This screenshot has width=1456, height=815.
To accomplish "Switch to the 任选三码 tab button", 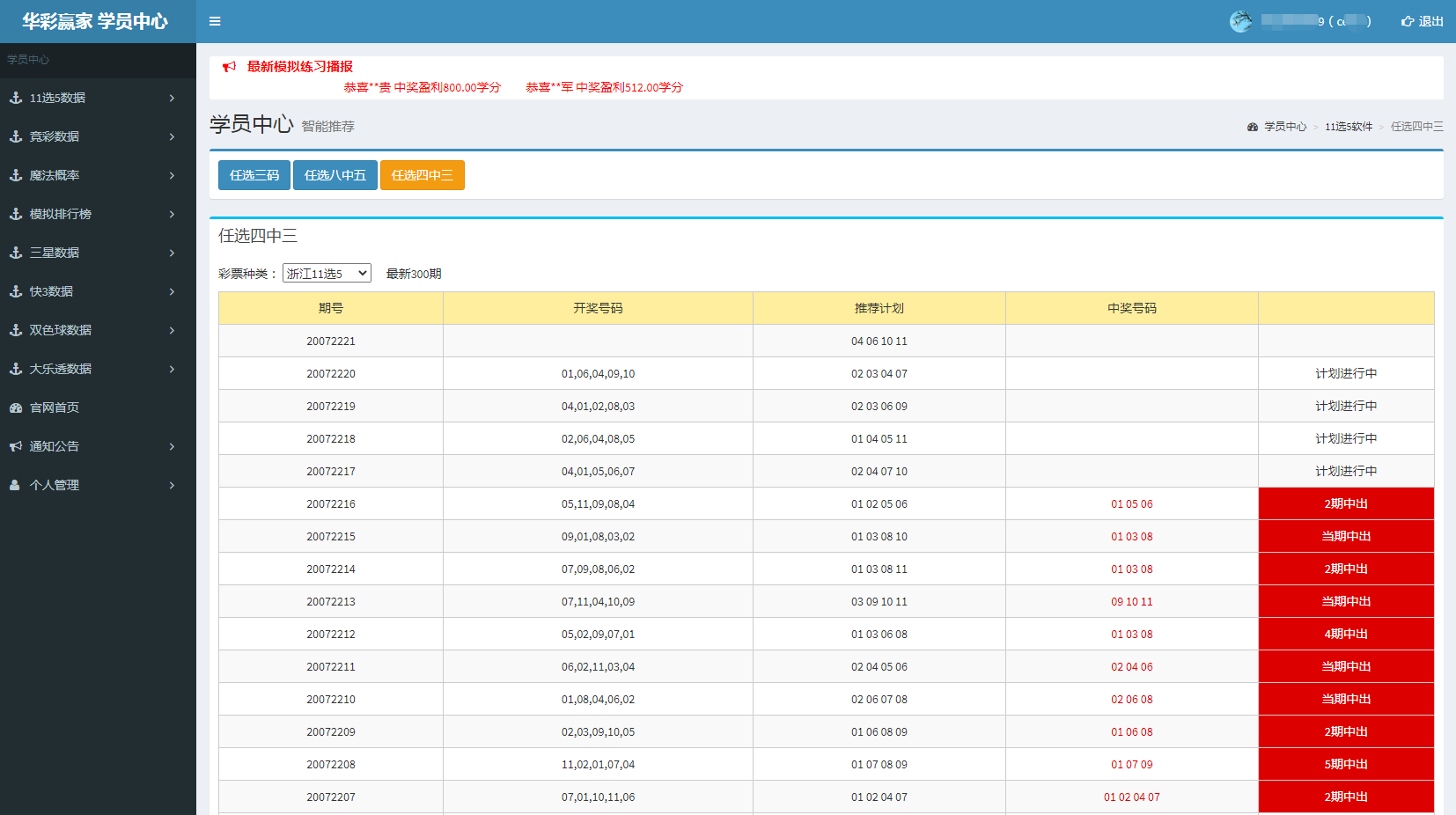I will click(x=254, y=175).
